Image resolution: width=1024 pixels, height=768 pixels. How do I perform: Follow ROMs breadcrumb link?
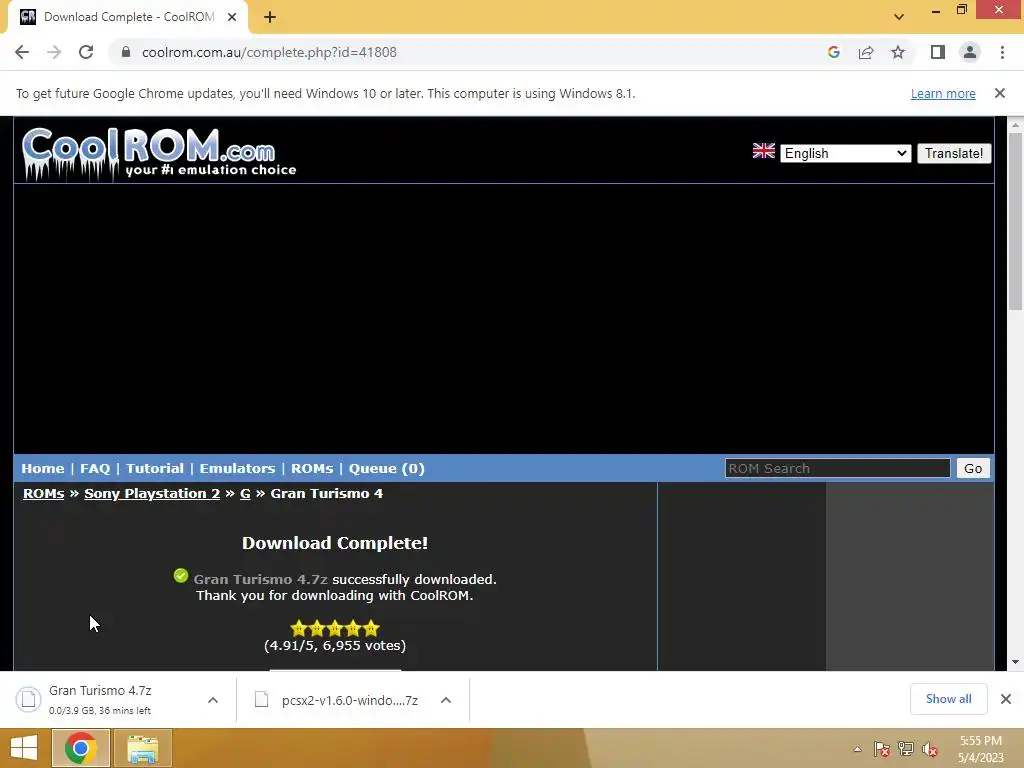43,494
